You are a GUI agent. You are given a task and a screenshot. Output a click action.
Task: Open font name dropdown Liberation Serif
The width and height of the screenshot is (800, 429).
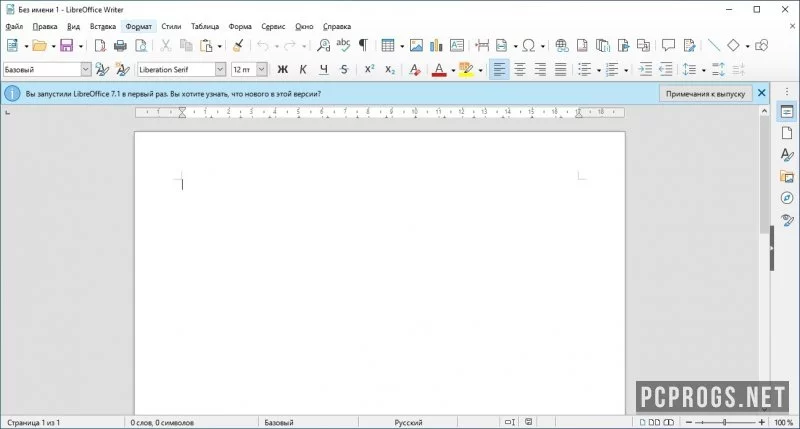[220, 69]
